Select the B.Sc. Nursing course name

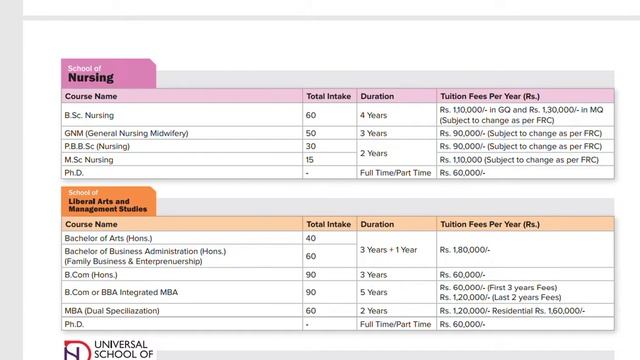tap(89, 116)
